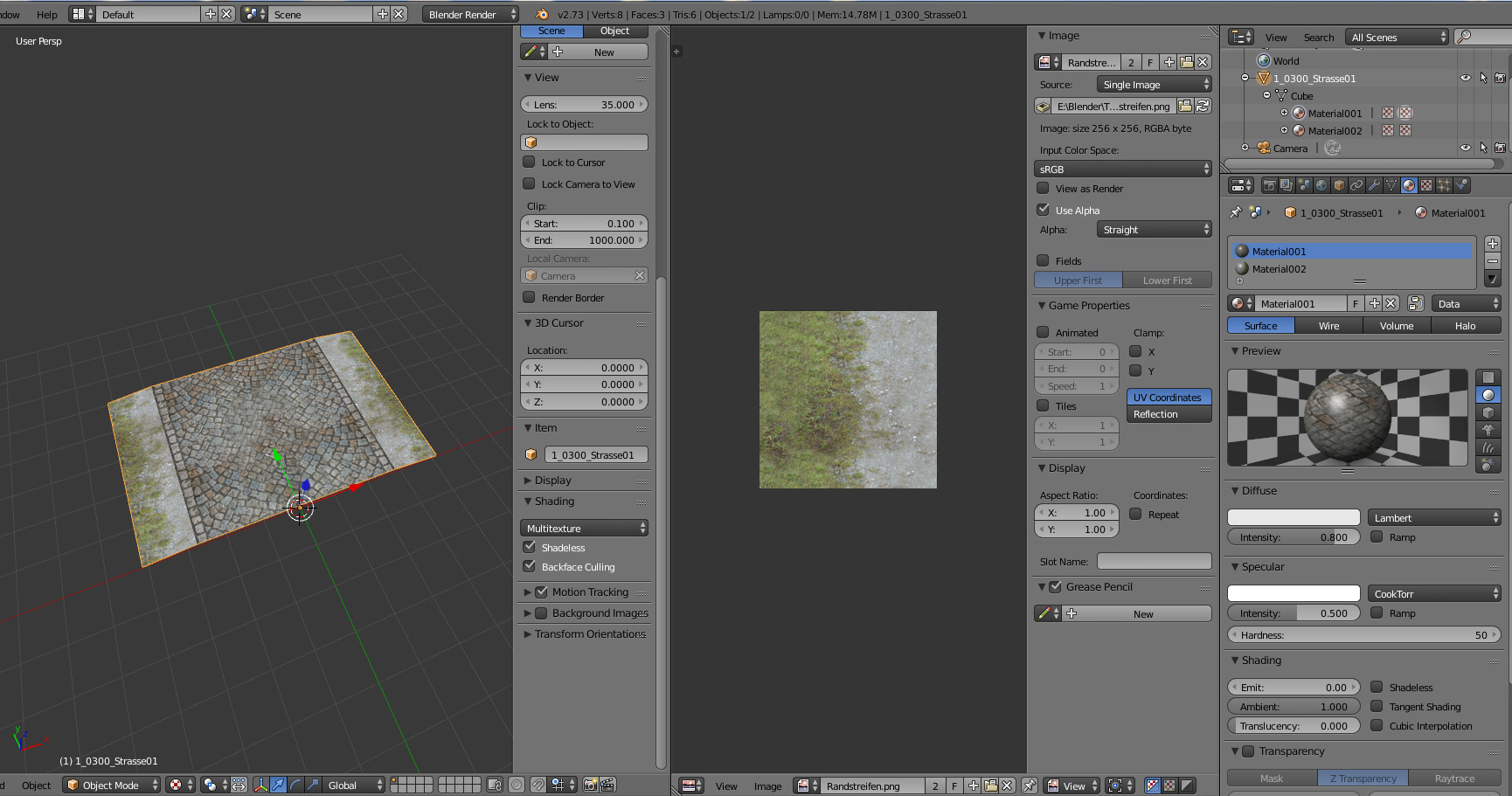Switch to the Wire material type tab
Viewport: 1512px width, 796px height.
coord(1328,325)
